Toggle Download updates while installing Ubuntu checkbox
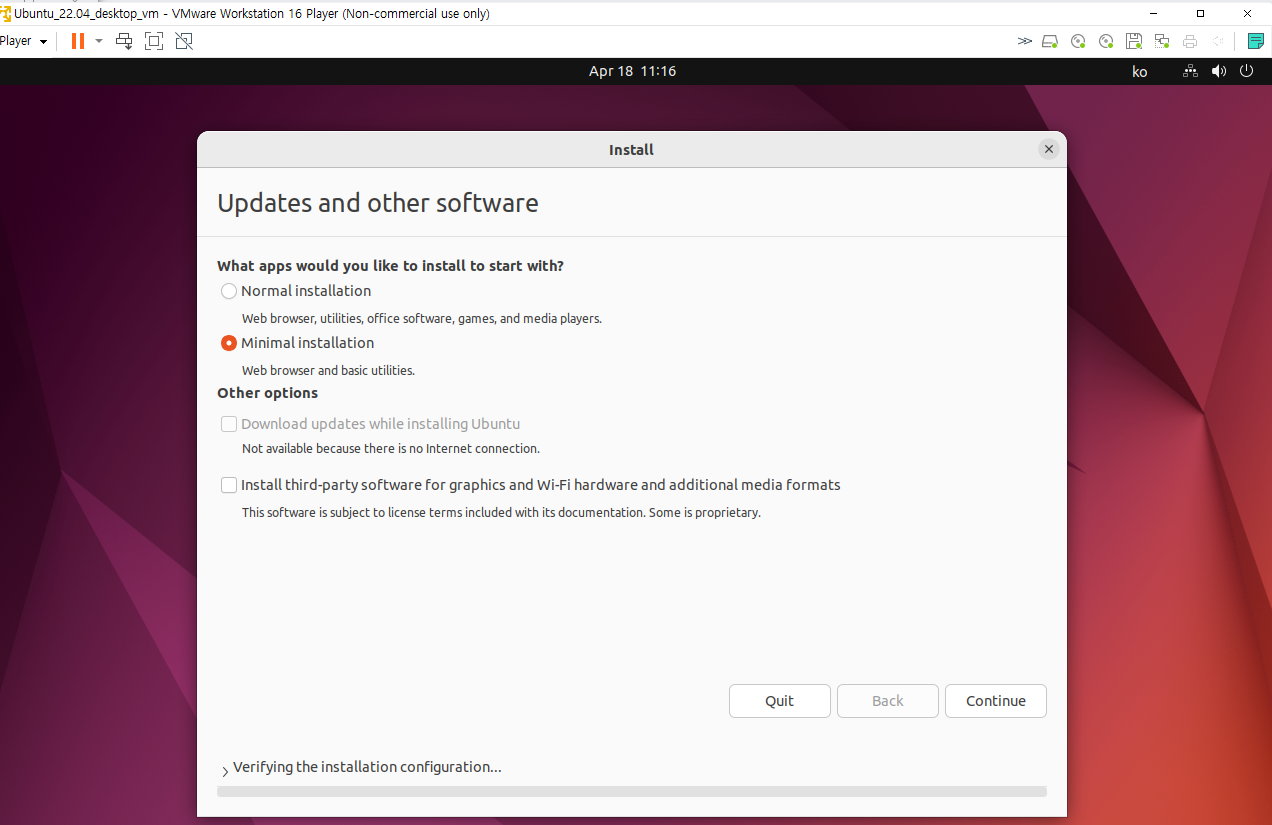Screen dimensions: 1272x825 [229, 424]
